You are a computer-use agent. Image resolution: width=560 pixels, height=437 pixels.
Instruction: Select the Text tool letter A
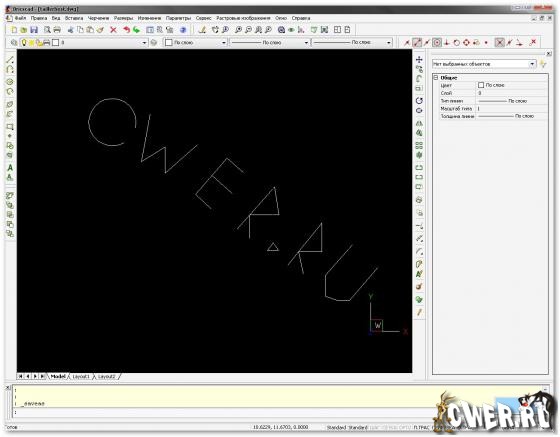(x=10, y=167)
